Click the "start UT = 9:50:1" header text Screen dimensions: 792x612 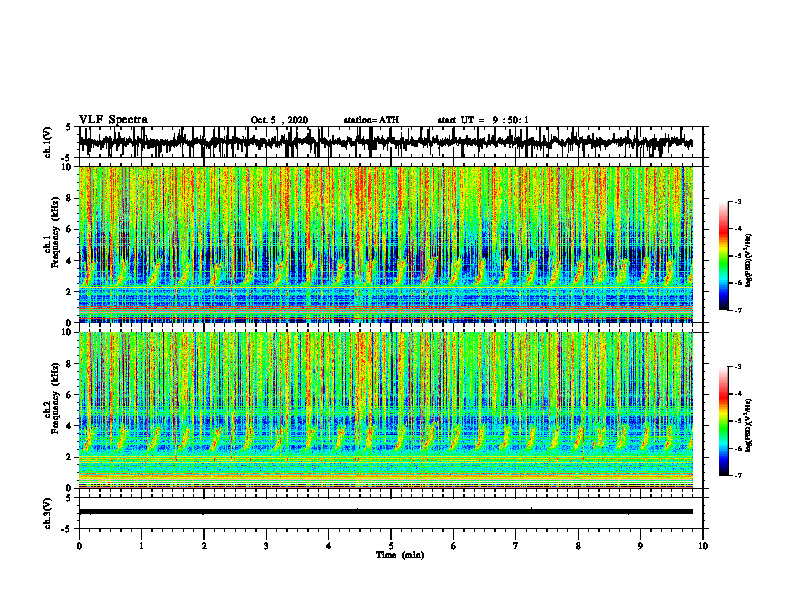(483, 120)
